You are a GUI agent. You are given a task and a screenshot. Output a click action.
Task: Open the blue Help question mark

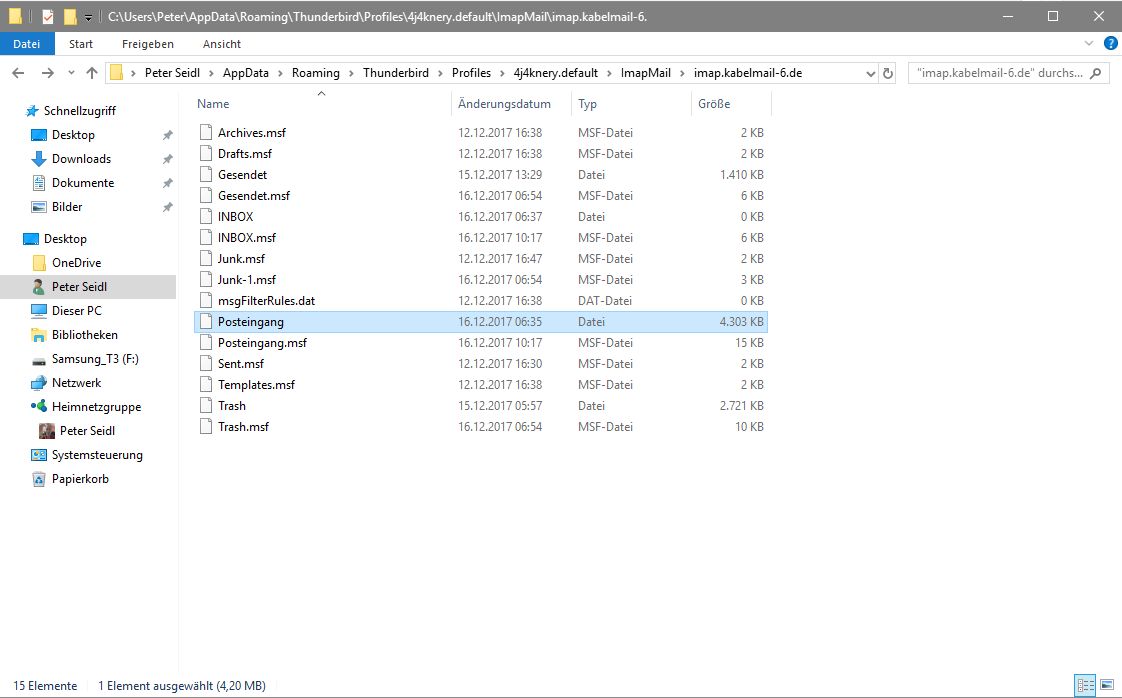[x=1110, y=44]
